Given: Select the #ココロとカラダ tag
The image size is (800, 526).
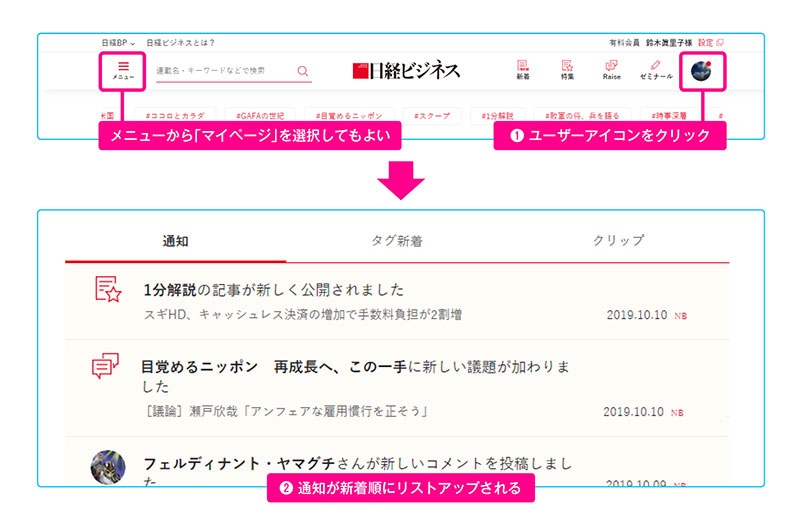Looking at the screenshot, I should tap(175, 116).
